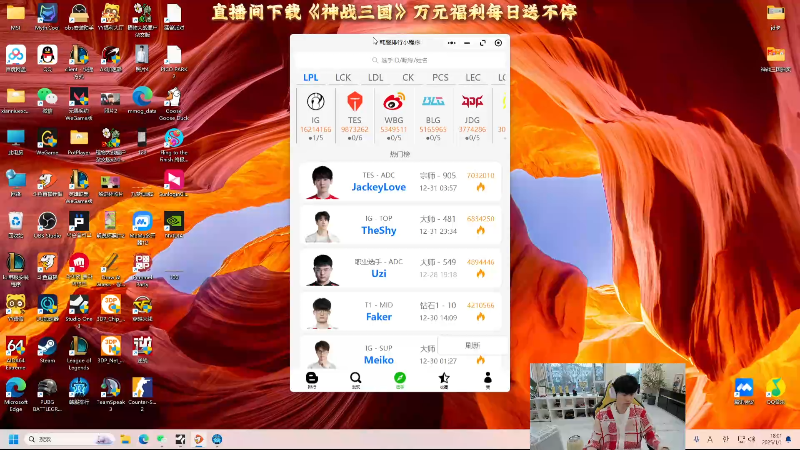Switch to the LDL league tab
Viewport: 800px width, 450px height.
(376, 78)
